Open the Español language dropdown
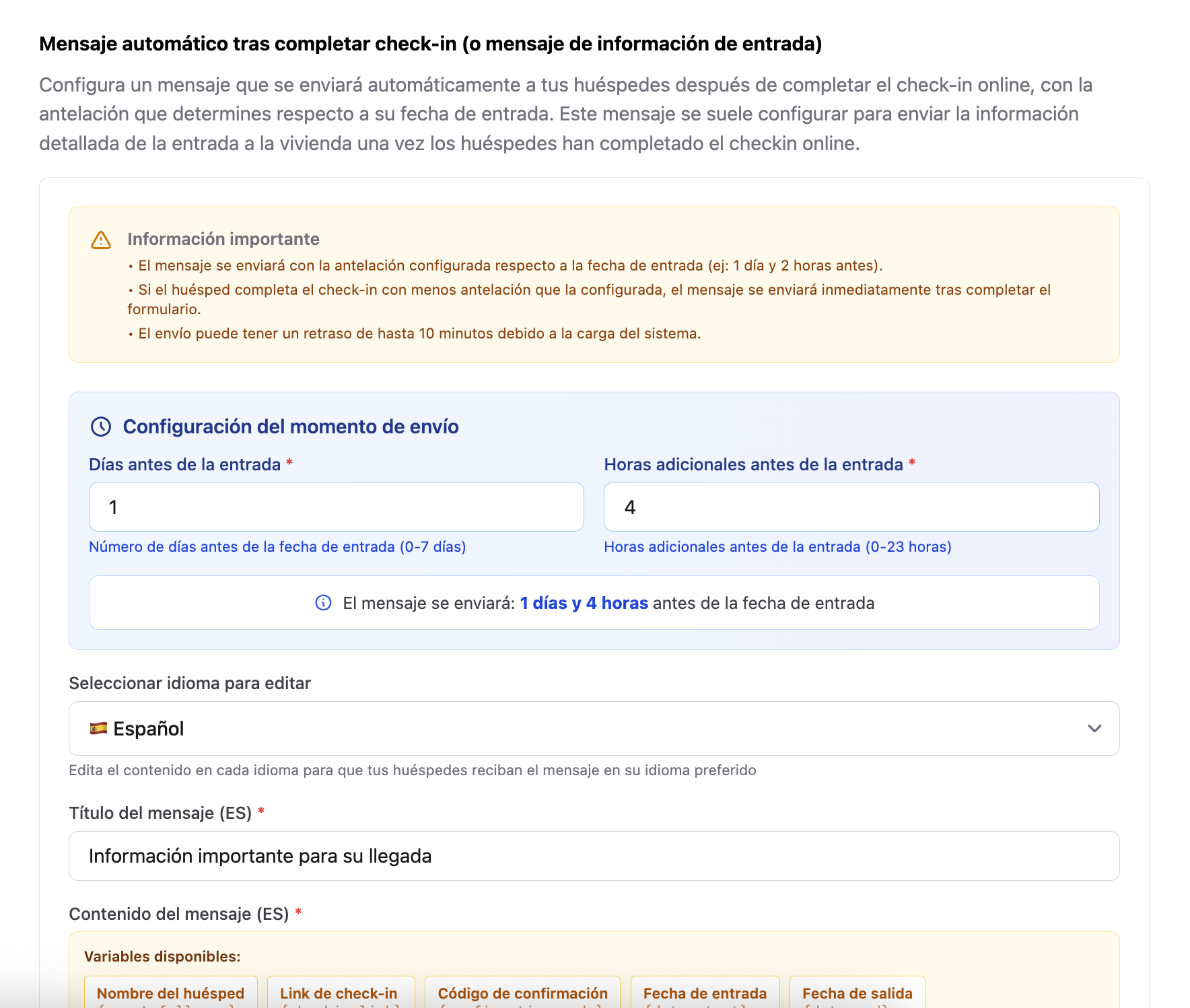This screenshot has height=1008, width=1190. tap(594, 728)
